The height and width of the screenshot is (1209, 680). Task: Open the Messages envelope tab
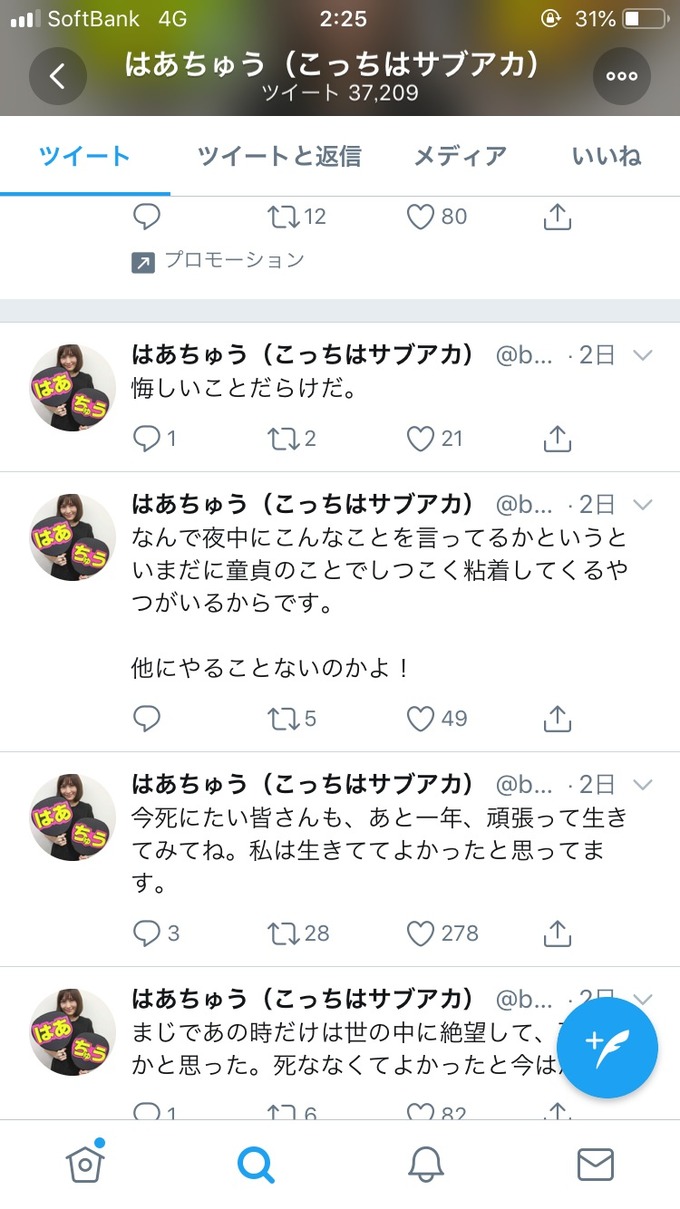(x=595, y=1164)
